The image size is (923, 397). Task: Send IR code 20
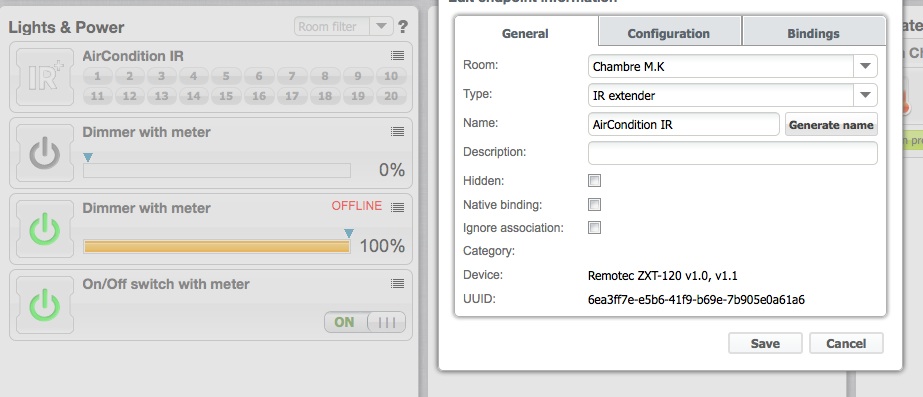click(391, 96)
